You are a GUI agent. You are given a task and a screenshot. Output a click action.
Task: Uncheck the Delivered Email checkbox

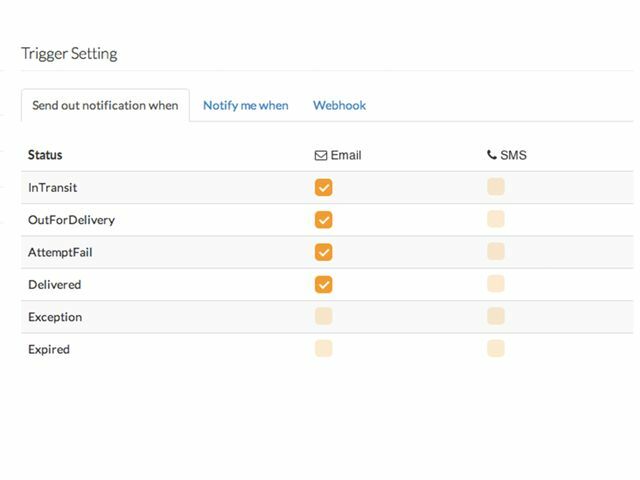click(323, 284)
